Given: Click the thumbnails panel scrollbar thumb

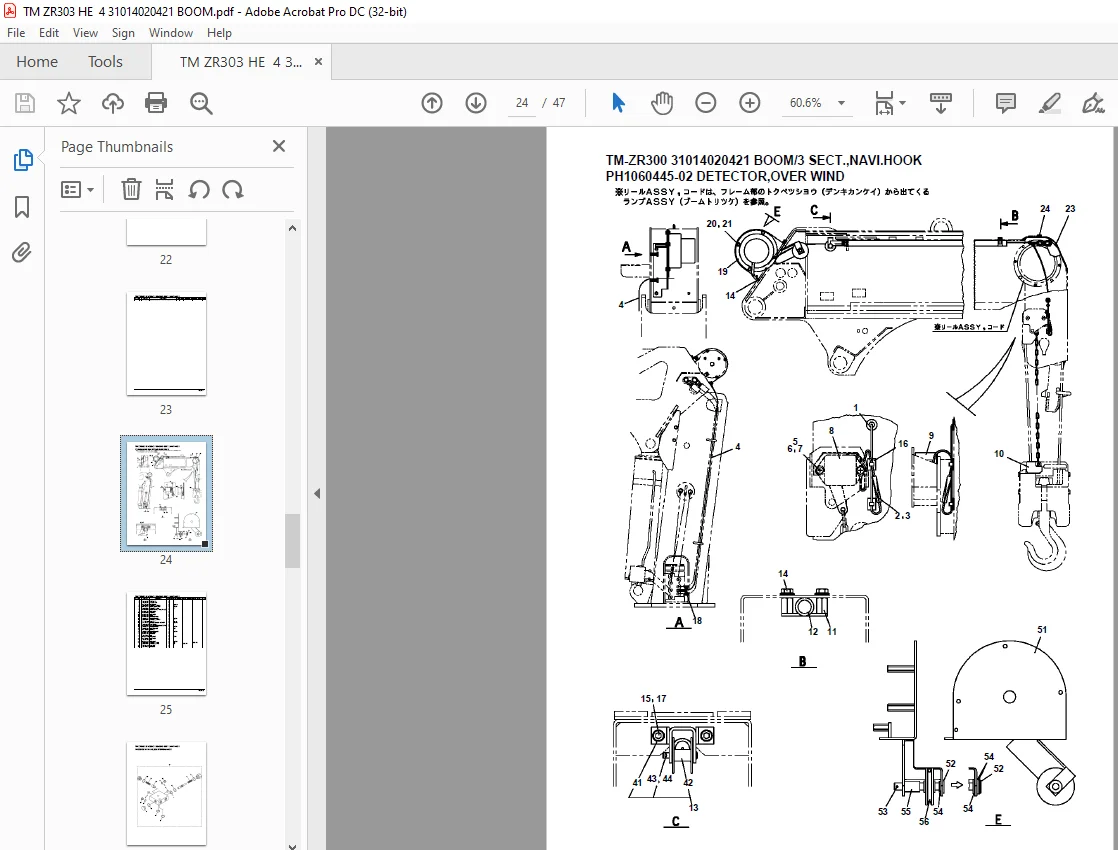Looking at the screenshot, I should click(292, 541).
